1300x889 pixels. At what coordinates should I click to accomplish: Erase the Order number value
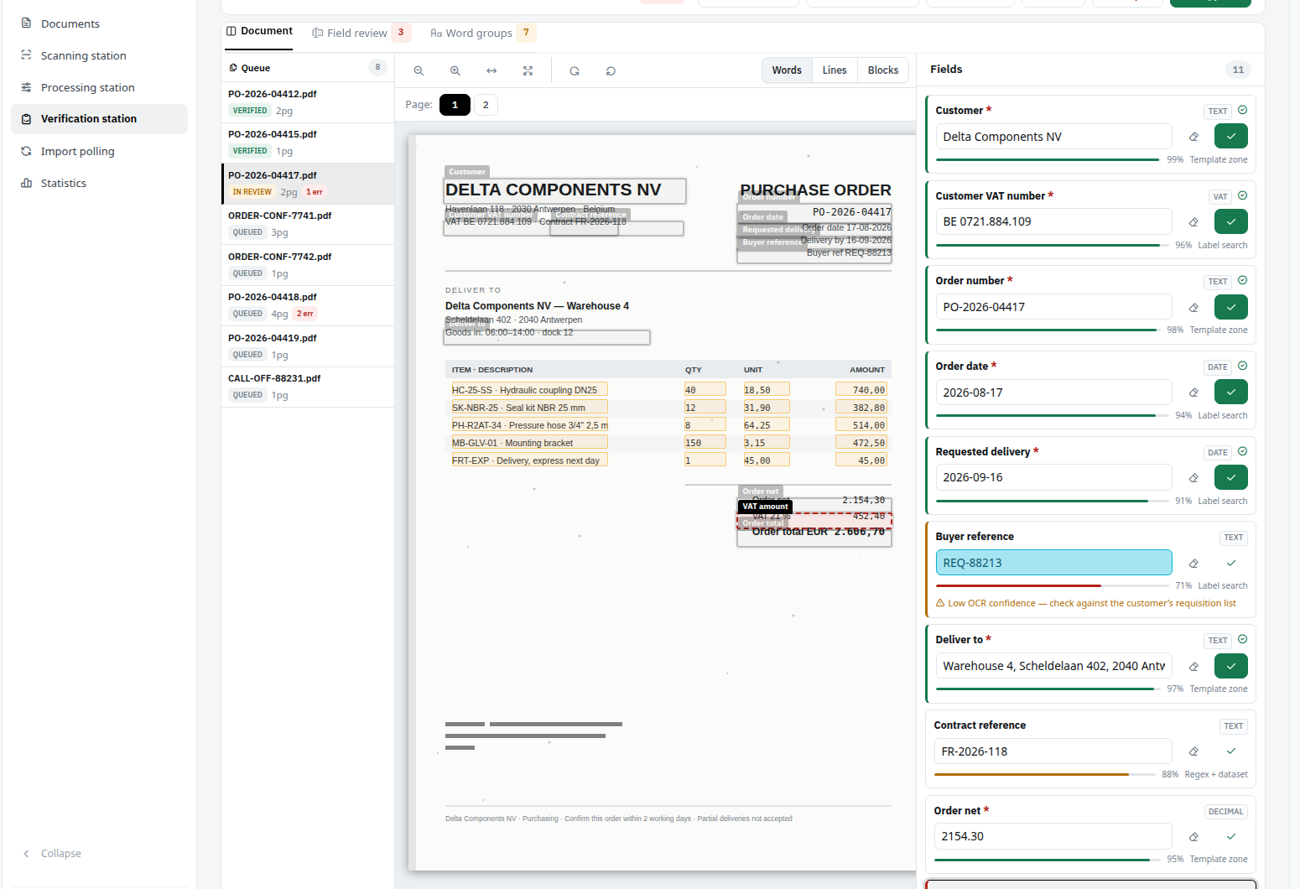(x=1193, y=307)
